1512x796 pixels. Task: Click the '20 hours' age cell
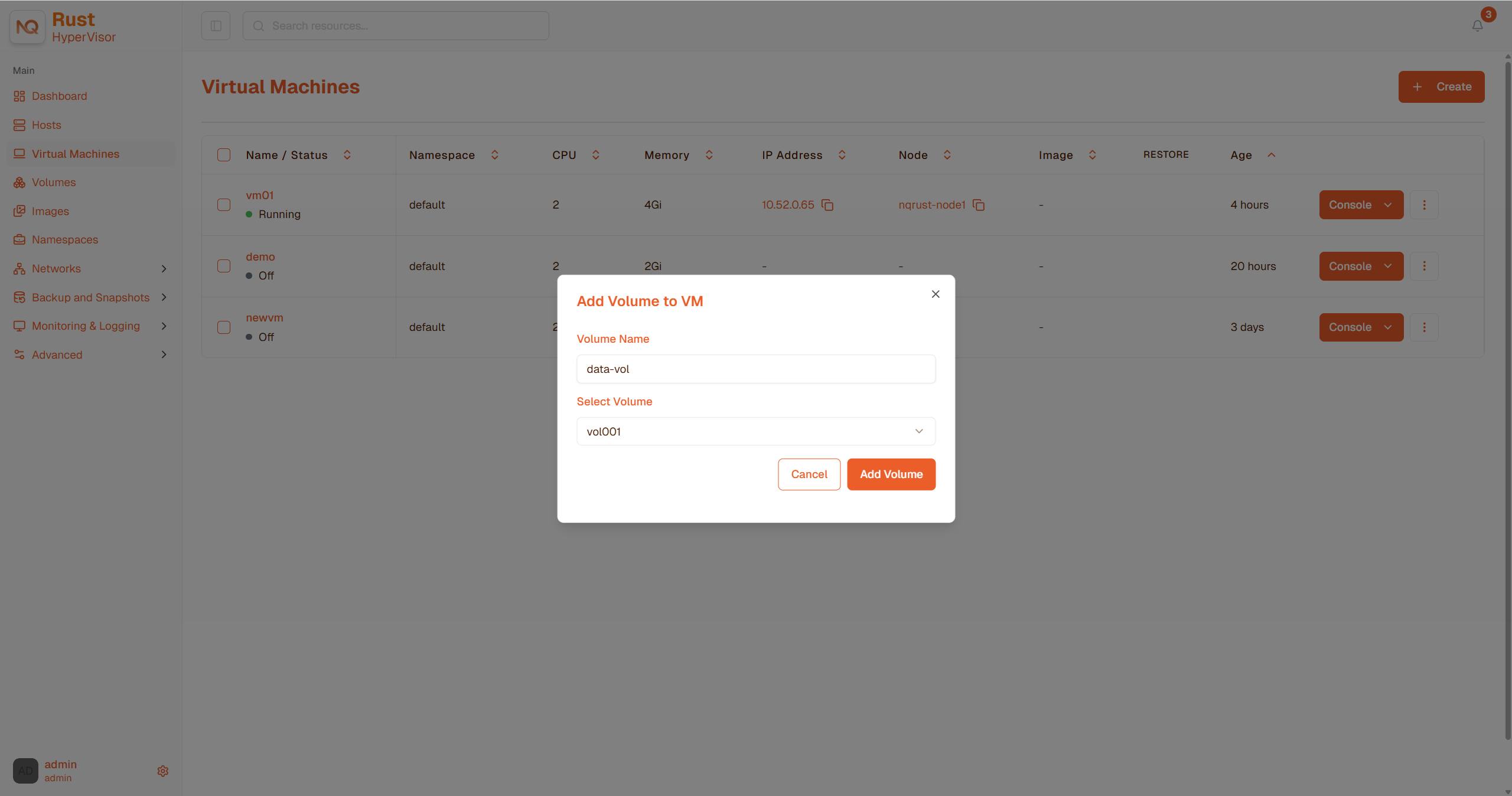[x=1253, y=267]
